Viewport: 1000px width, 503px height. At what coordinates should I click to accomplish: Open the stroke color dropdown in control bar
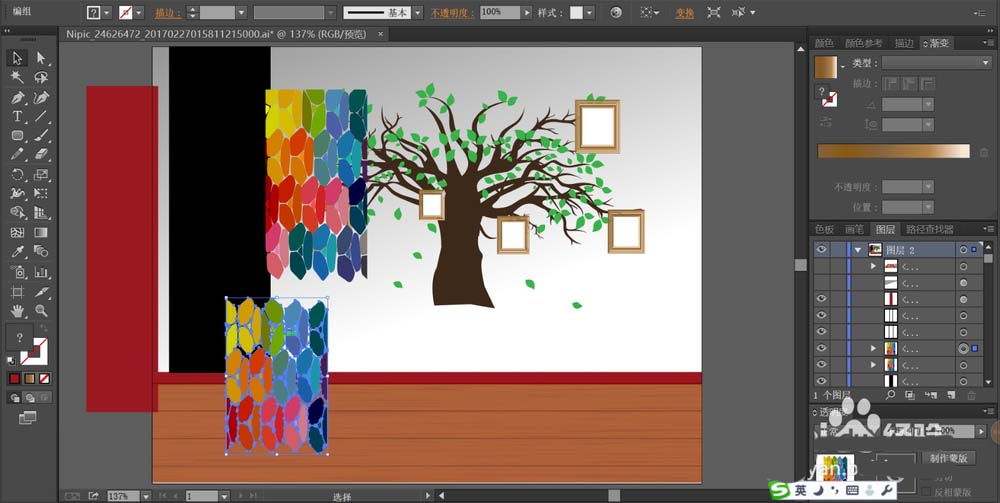(139, 13)
